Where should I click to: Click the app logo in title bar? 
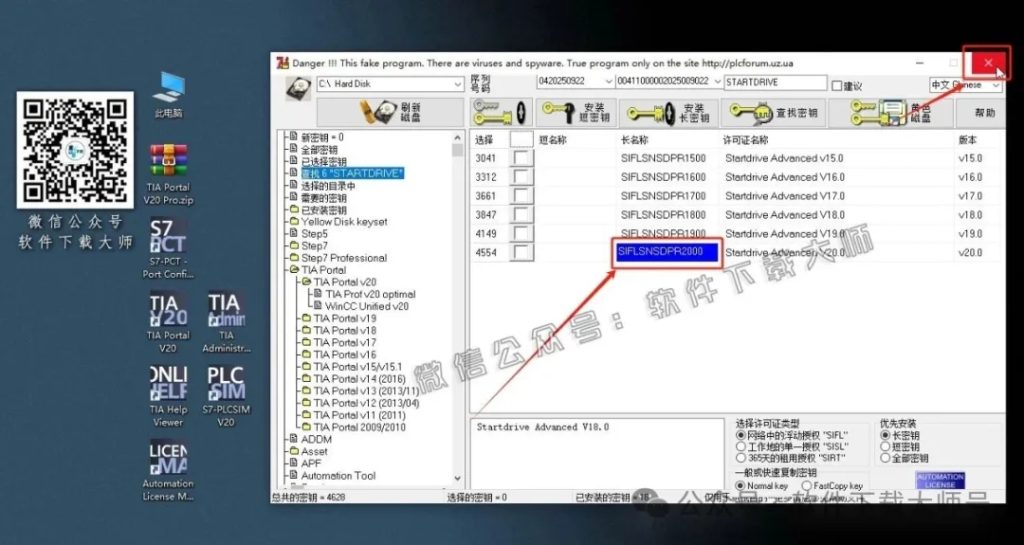pos(282,63)
